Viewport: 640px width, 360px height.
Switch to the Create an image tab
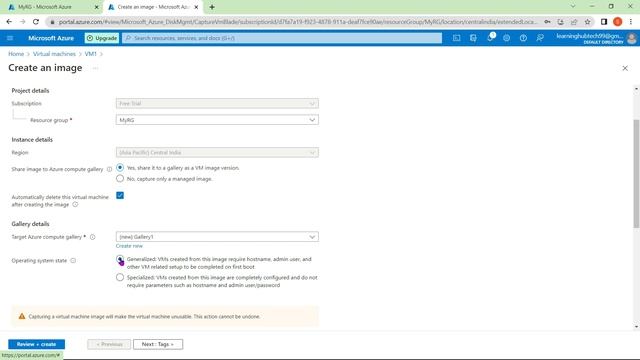(x=153, y=7)
